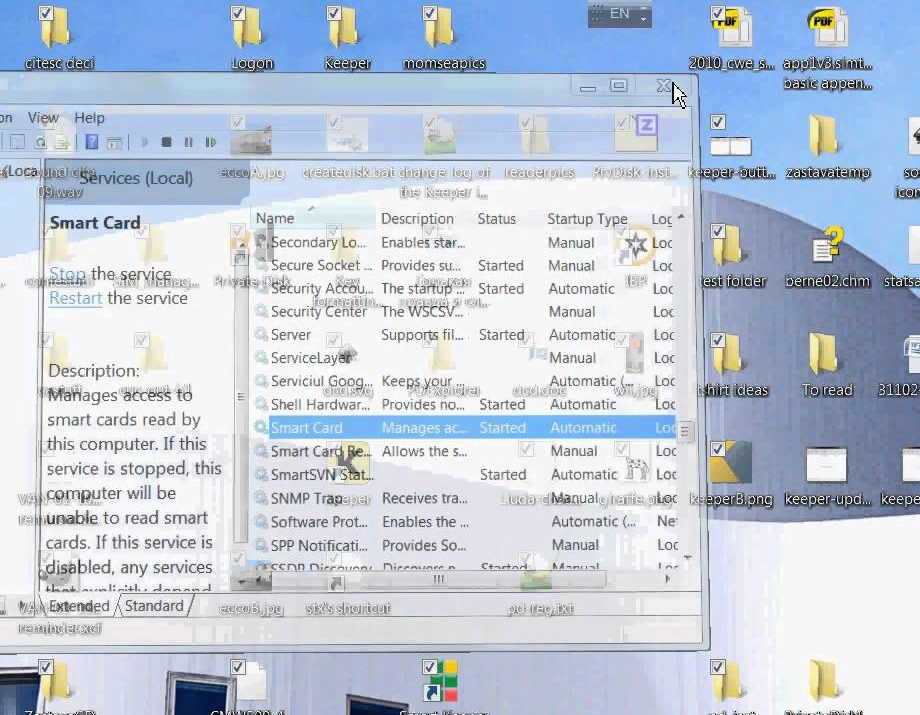Viewport: 920px width, 715px height.
Task: Click the Stop Service toolbar icon
Action: tap(167, 143)
